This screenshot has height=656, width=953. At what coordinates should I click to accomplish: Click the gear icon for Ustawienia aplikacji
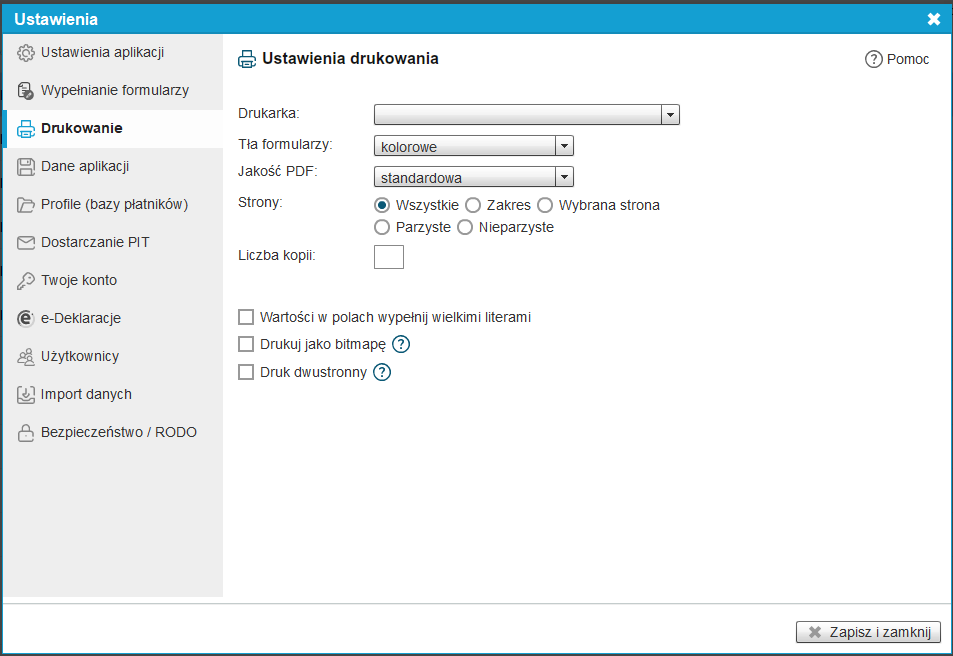coord(26,53)
